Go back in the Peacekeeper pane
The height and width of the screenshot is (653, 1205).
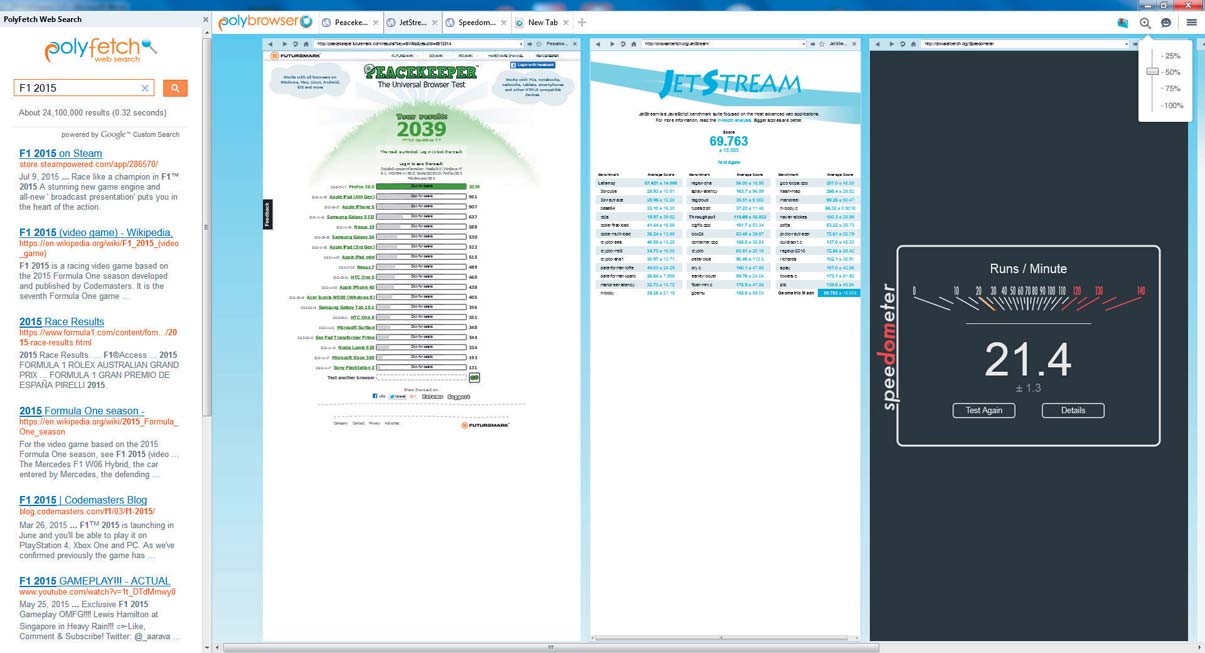pos(270,44)
